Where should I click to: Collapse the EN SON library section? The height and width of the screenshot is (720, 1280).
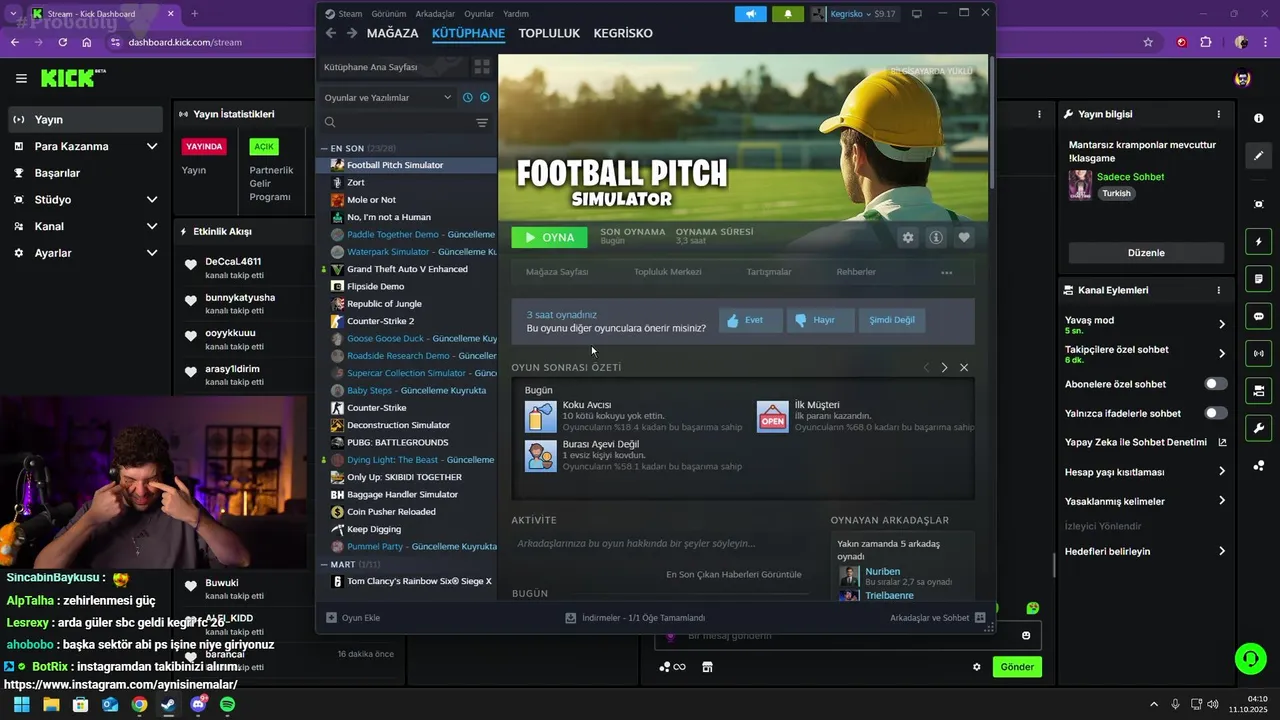point(325,148)
